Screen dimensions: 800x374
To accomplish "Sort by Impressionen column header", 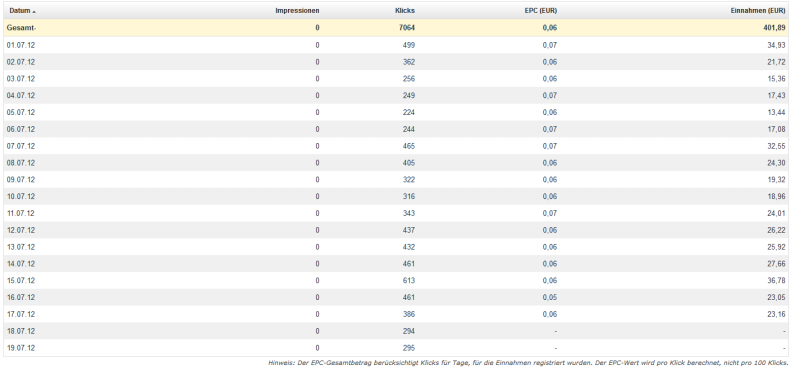I will coord(297,11).
